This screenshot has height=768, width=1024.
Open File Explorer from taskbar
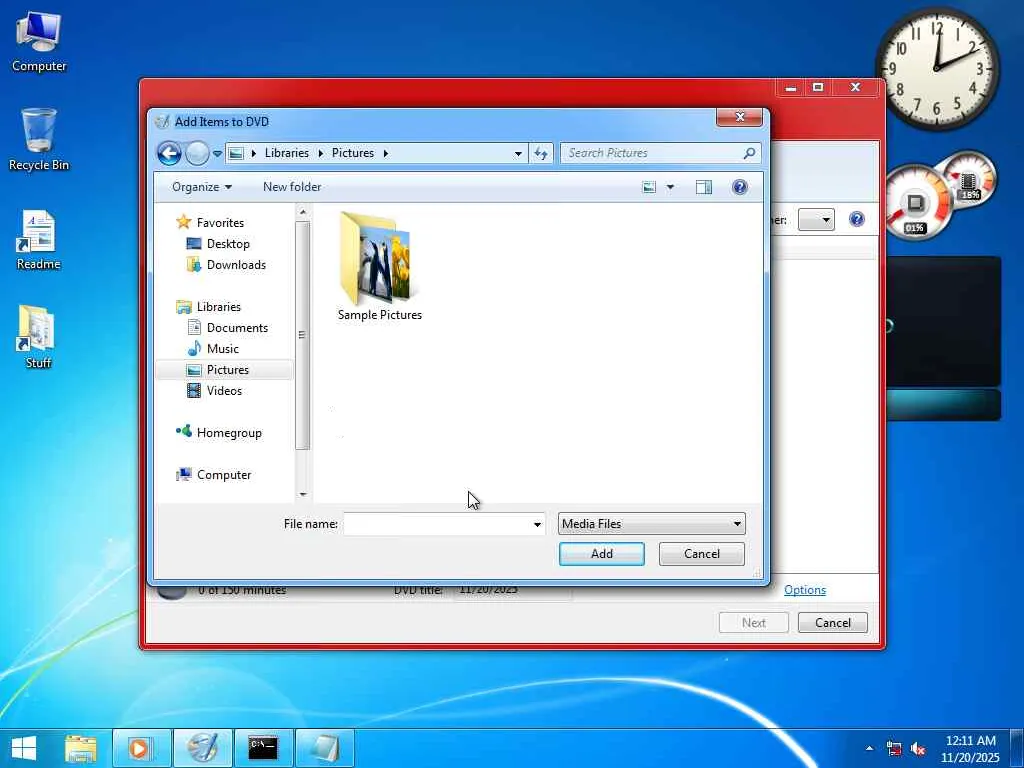80,748
